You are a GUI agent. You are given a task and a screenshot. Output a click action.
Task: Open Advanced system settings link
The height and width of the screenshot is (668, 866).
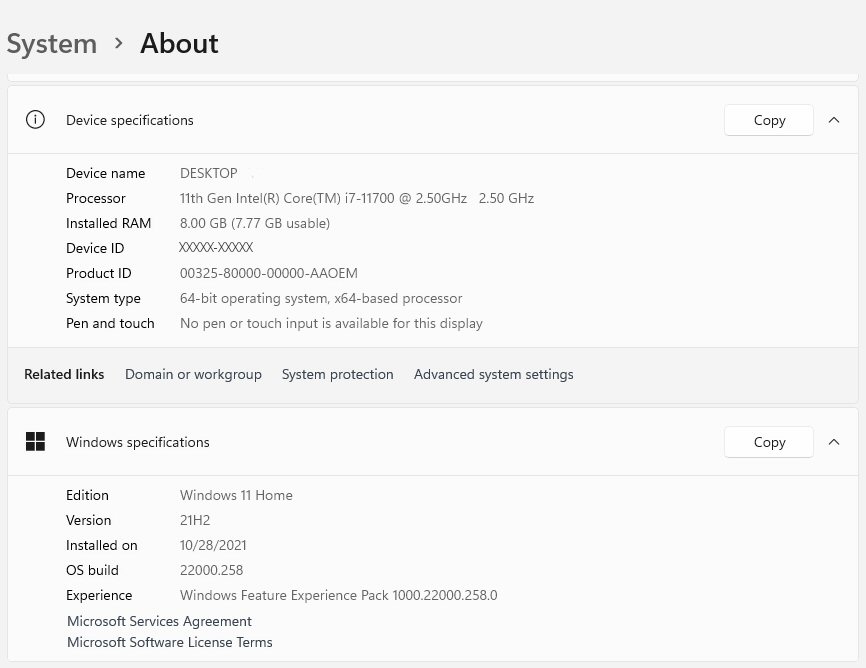coord(494,374)
